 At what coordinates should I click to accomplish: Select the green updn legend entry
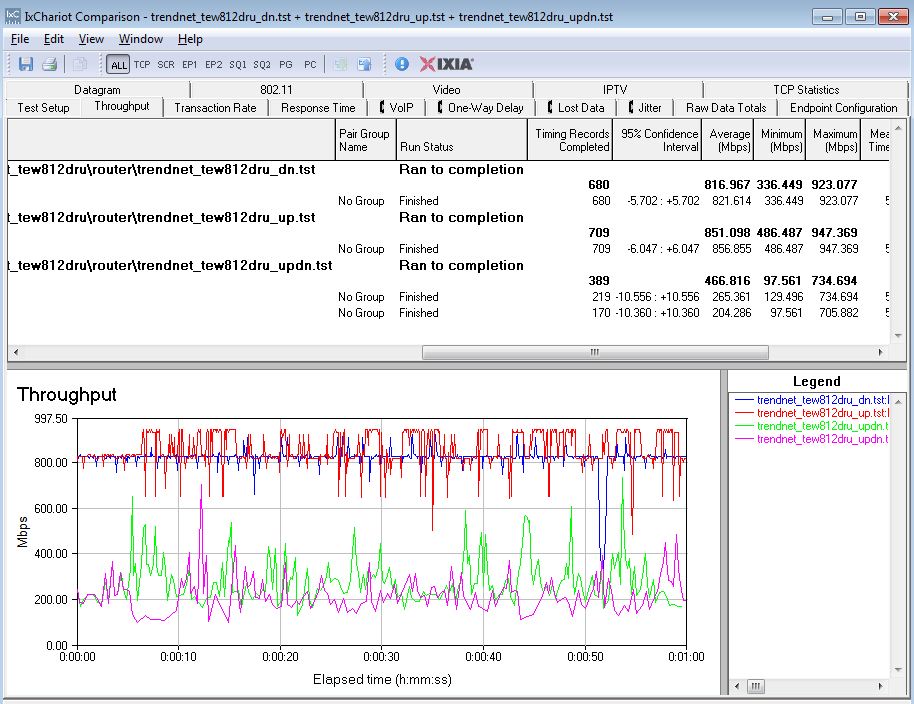(812, 425)
